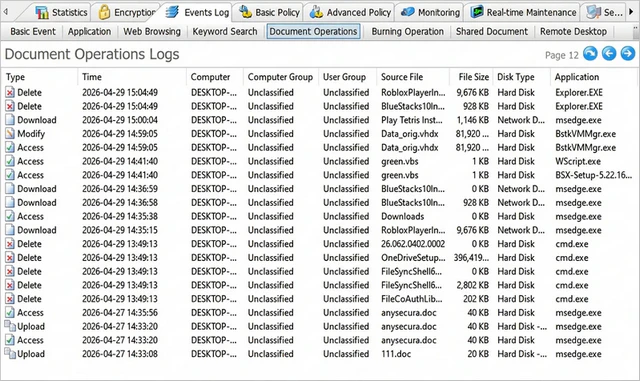Click the Access icon for WScript.exe row
The height and width of the screenshot is (381, 640).
click(x=10, y=161)
